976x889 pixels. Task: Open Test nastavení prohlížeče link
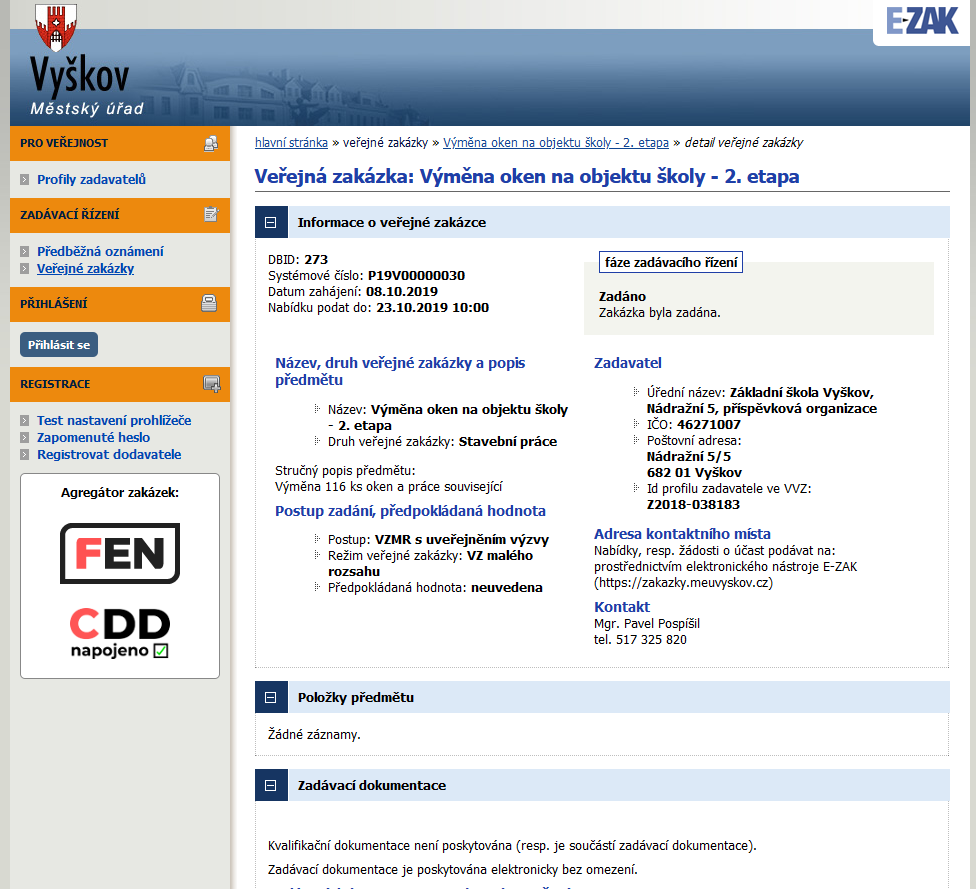[114, 421]
